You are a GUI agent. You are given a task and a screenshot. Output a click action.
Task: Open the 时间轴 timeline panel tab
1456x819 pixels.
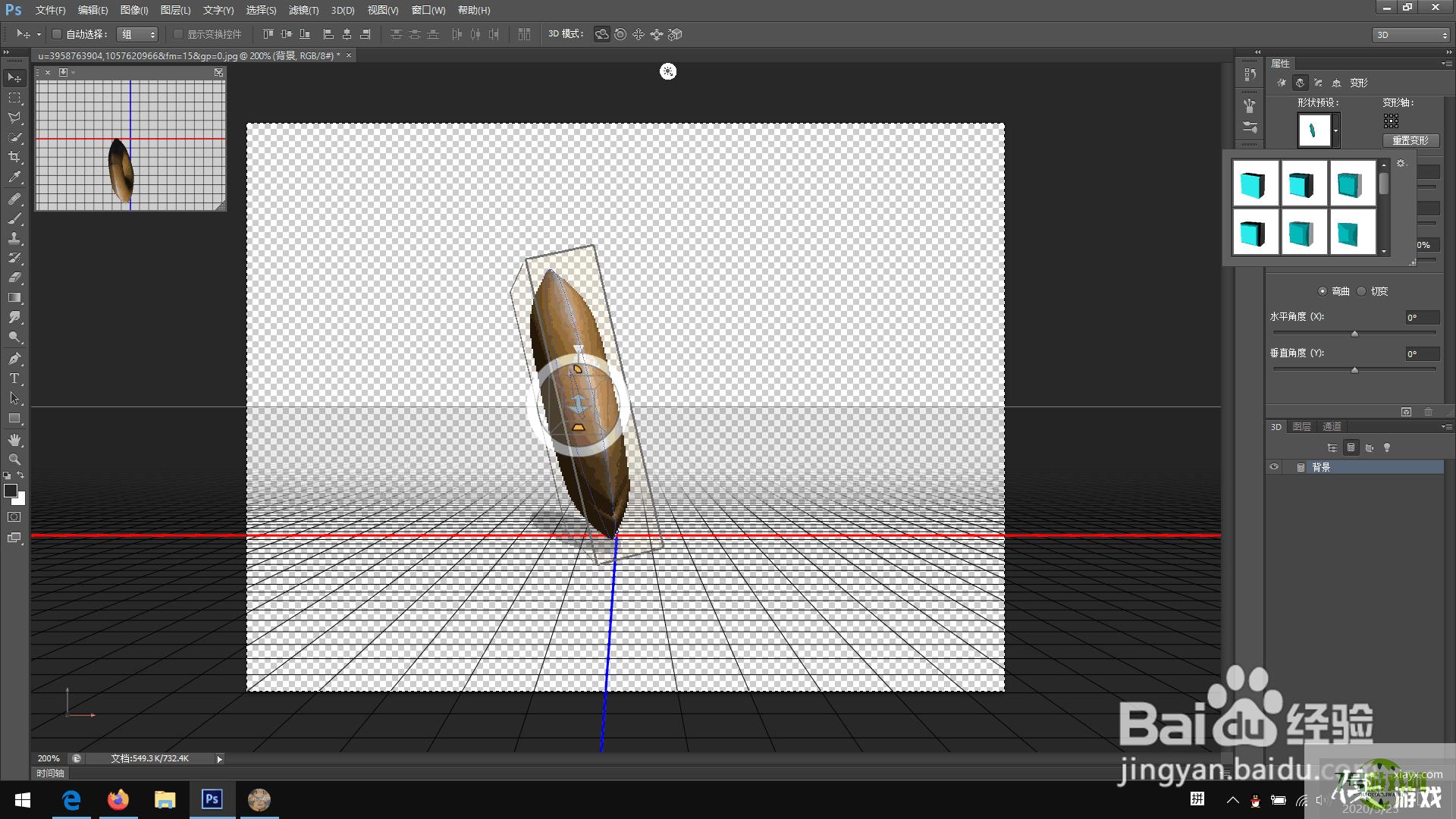pos(50,773)
